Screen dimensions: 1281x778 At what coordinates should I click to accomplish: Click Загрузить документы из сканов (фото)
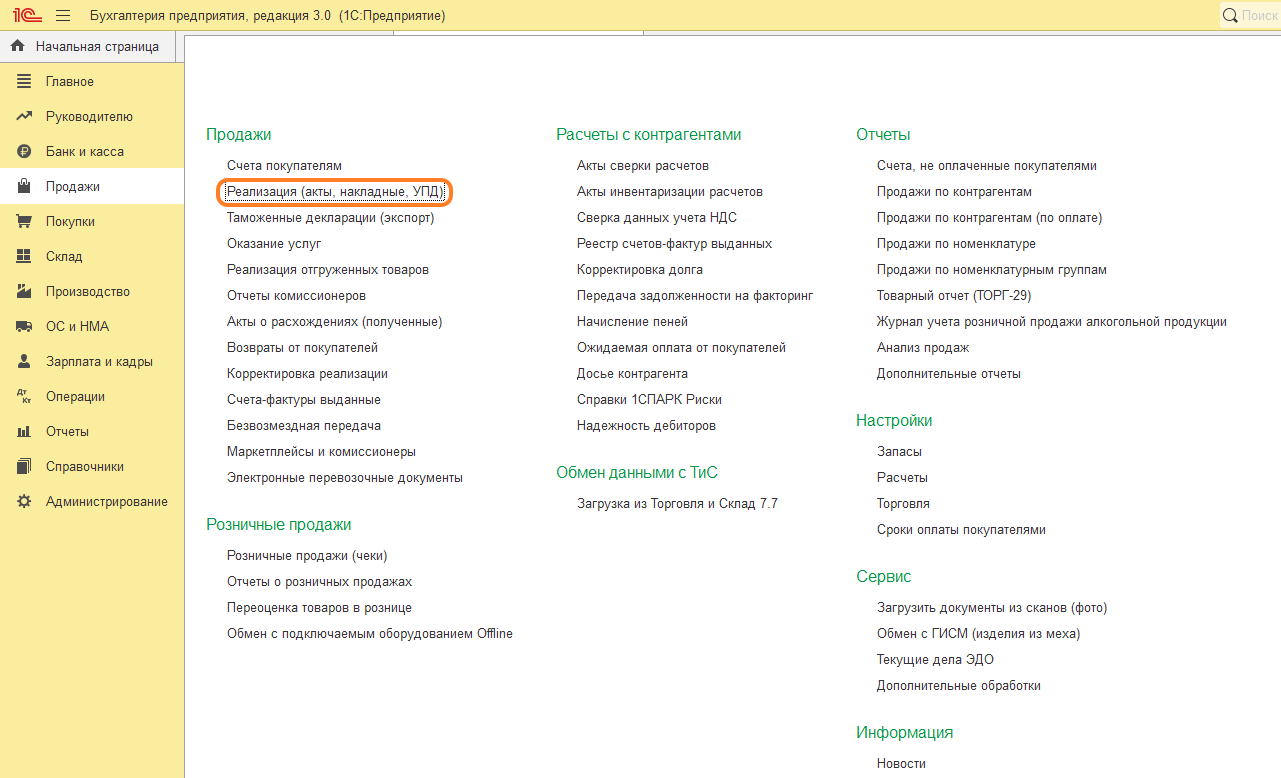[x=992, y=608]
